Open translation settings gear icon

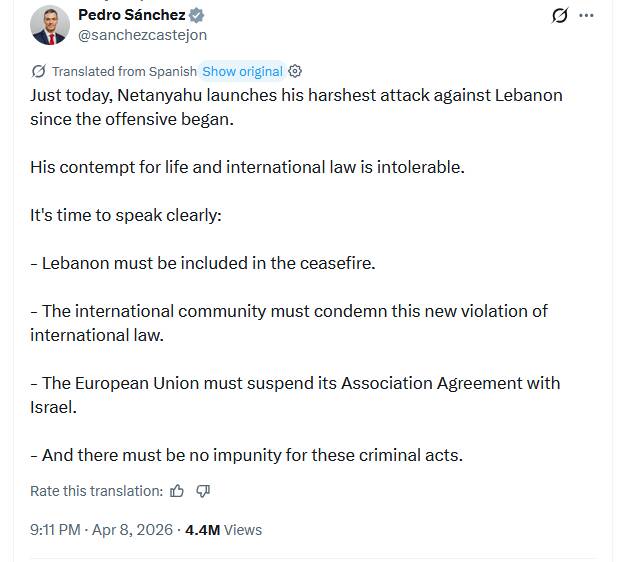click(x=295, y=71)
